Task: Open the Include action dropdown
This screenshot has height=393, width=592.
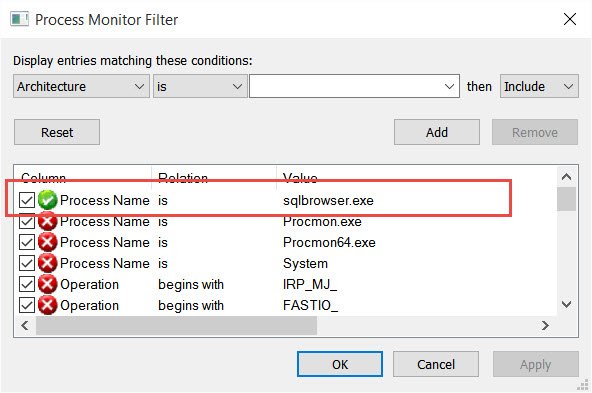Action: click(539, 86)
